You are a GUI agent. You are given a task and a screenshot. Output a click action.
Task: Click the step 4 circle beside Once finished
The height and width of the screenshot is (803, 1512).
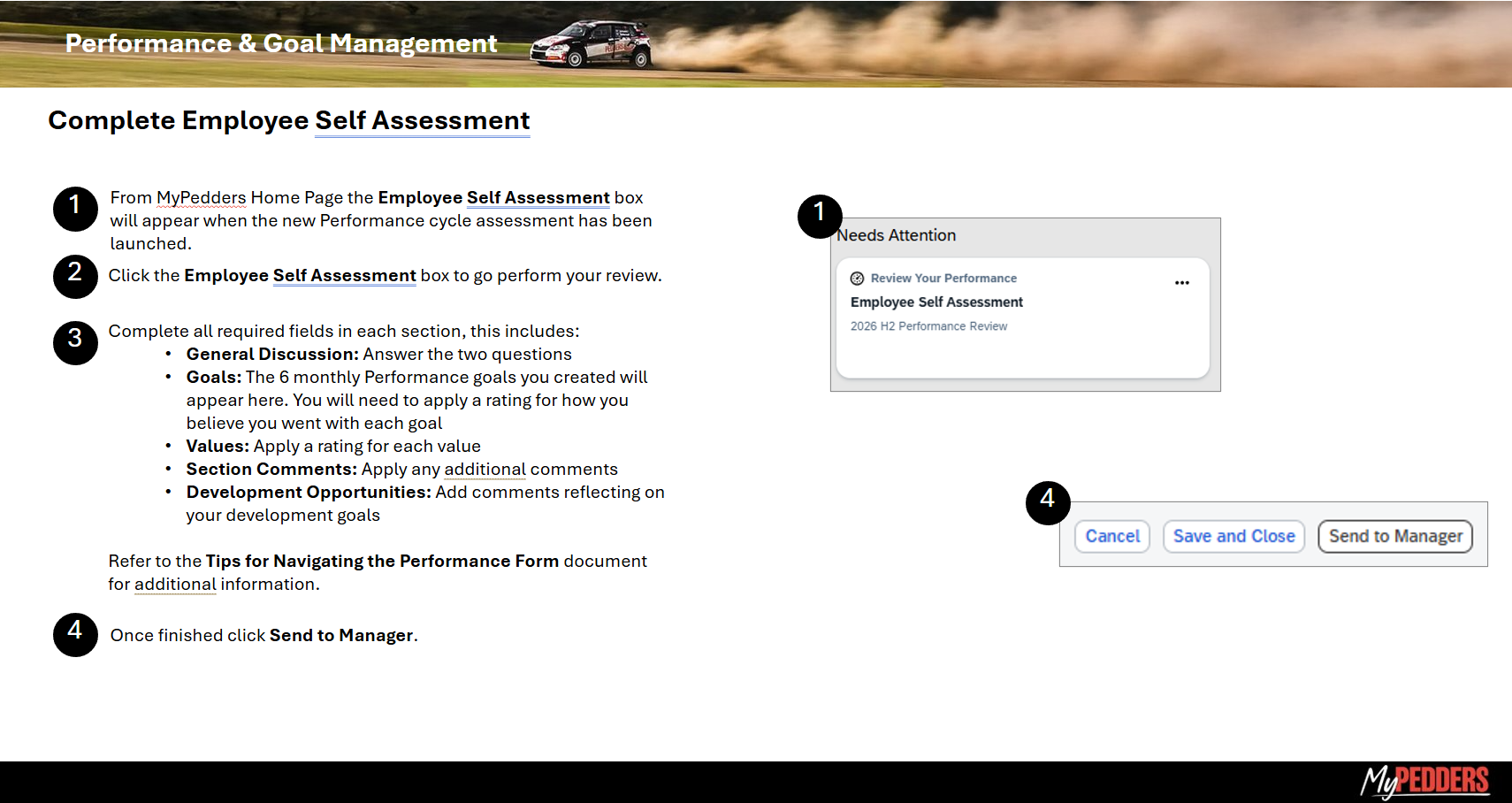click(x=75, y=634)
